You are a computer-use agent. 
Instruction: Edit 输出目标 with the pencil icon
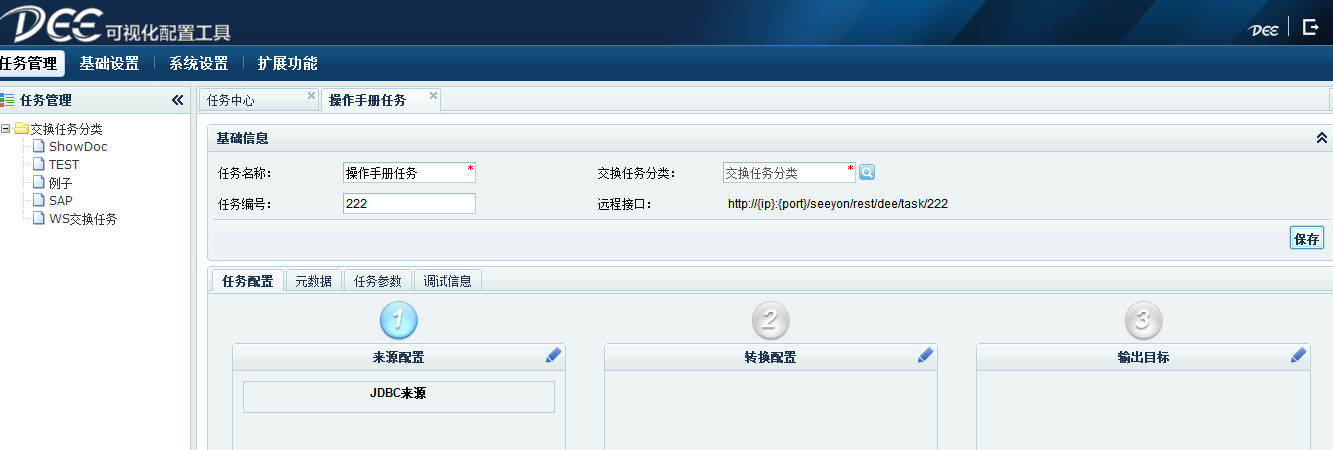click(x=1298, y=355)
